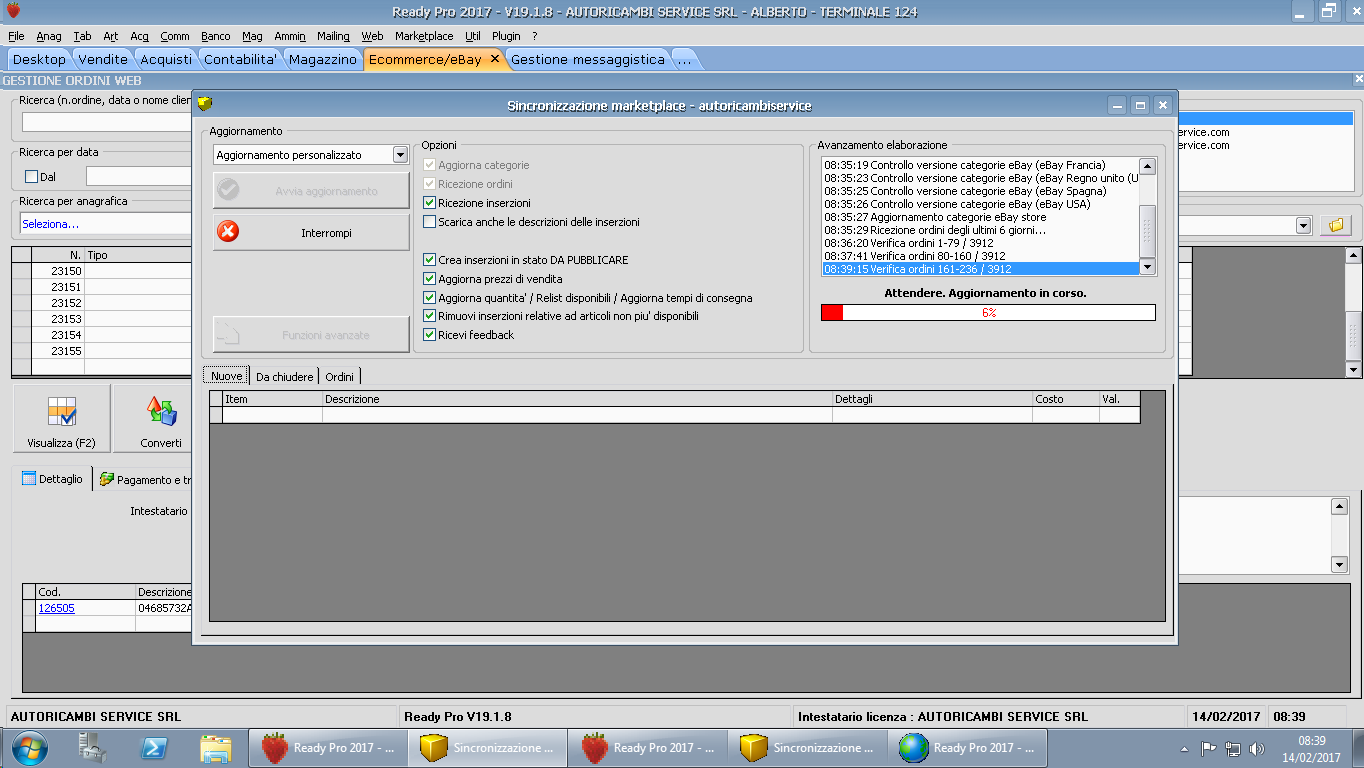Click the Ricerca per data Dal date field
The image size is (1364, 768).
point(138,177)
